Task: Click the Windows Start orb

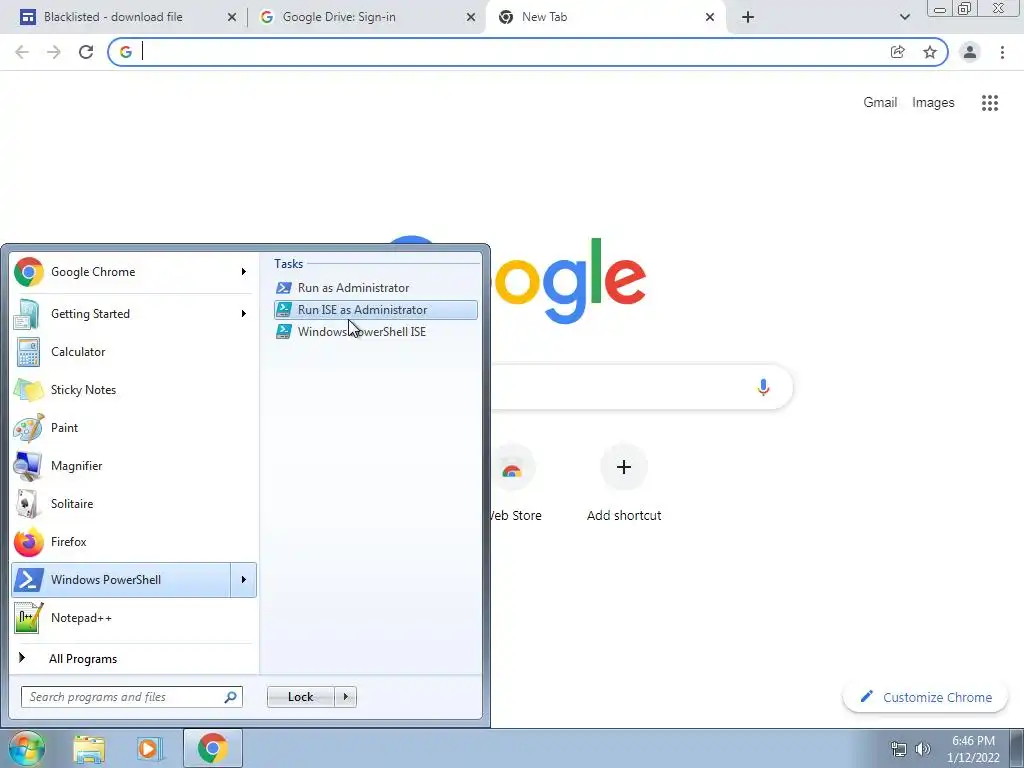Action: [26, 748]
